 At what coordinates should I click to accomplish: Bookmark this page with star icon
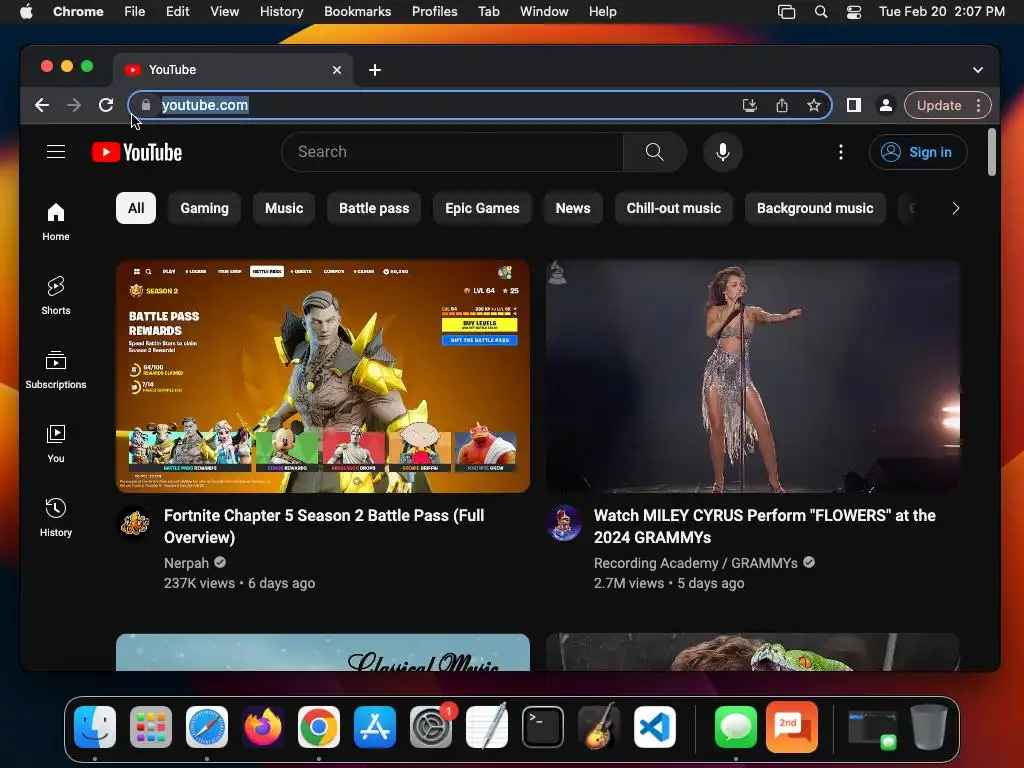[x=814, y=105]
